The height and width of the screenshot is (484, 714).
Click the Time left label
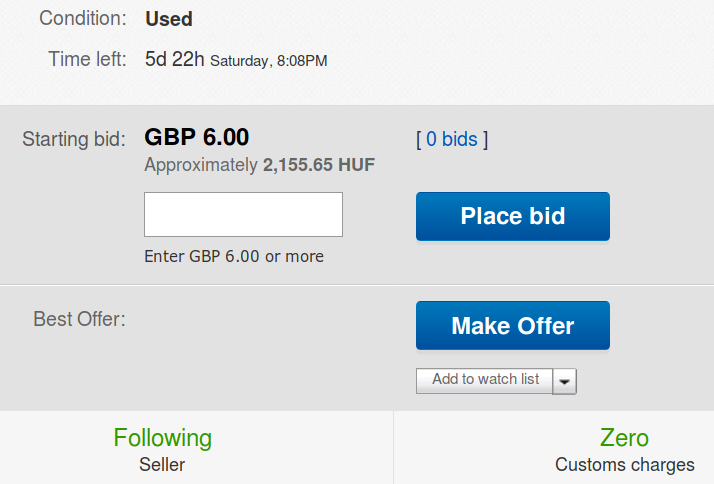[87, 59]
